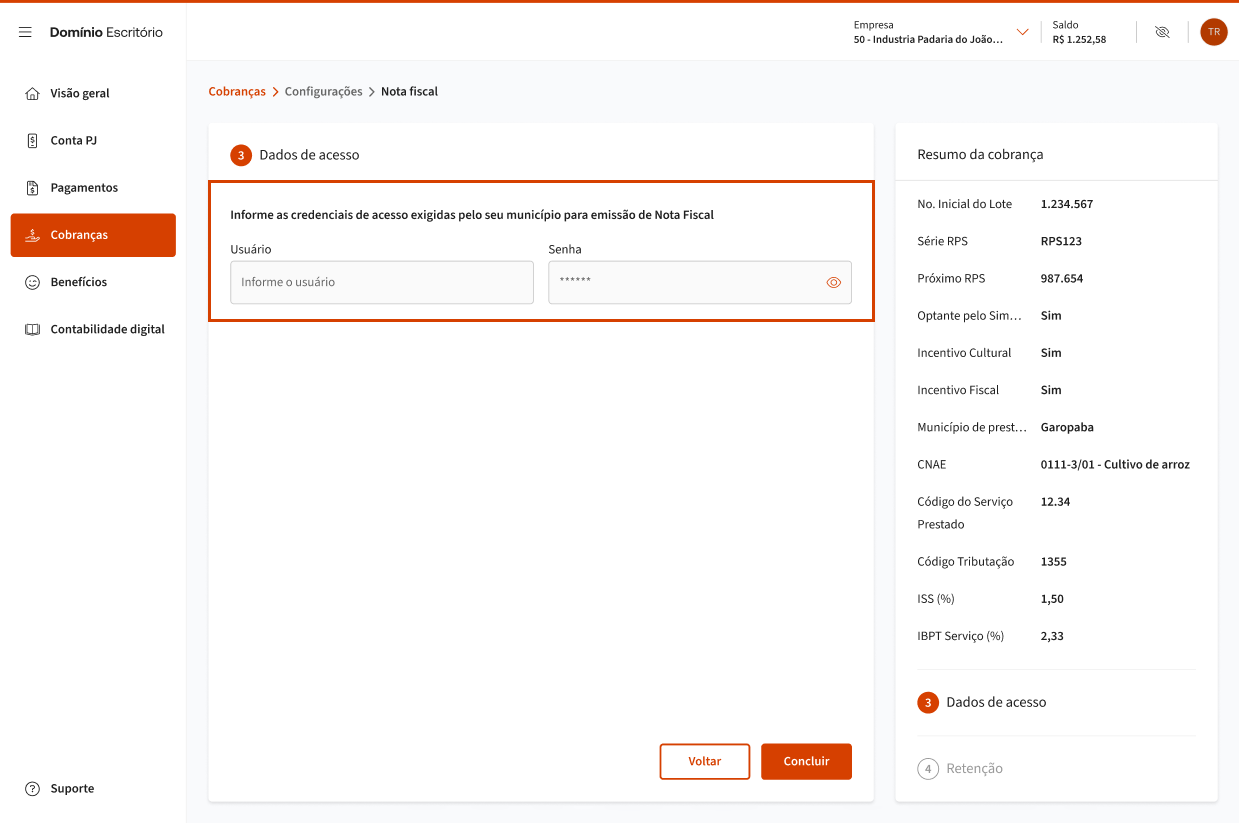Follow the Cobranças breadcrumb link
The image size is (1239, 823).
[237, 91]
